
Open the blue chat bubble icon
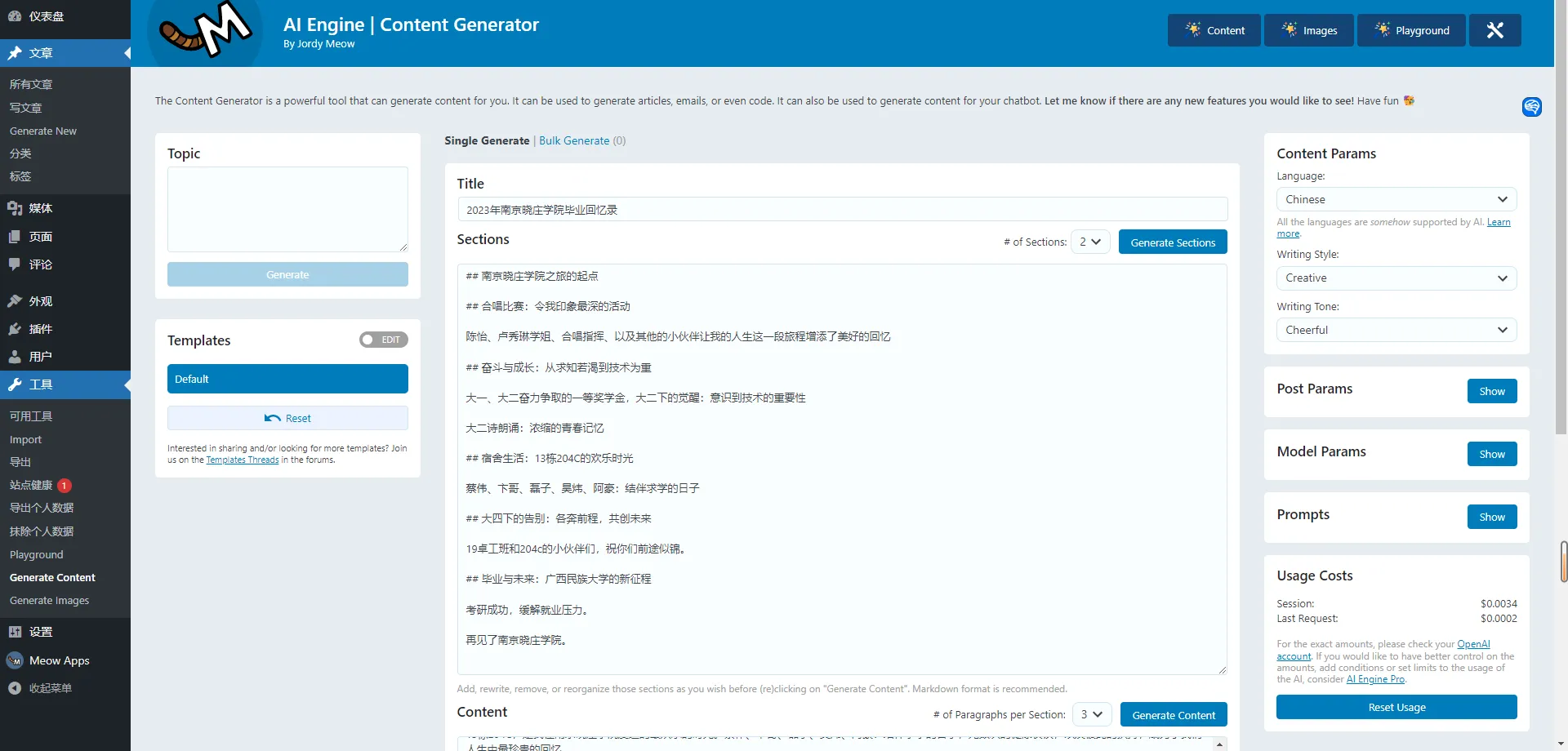1532,106
